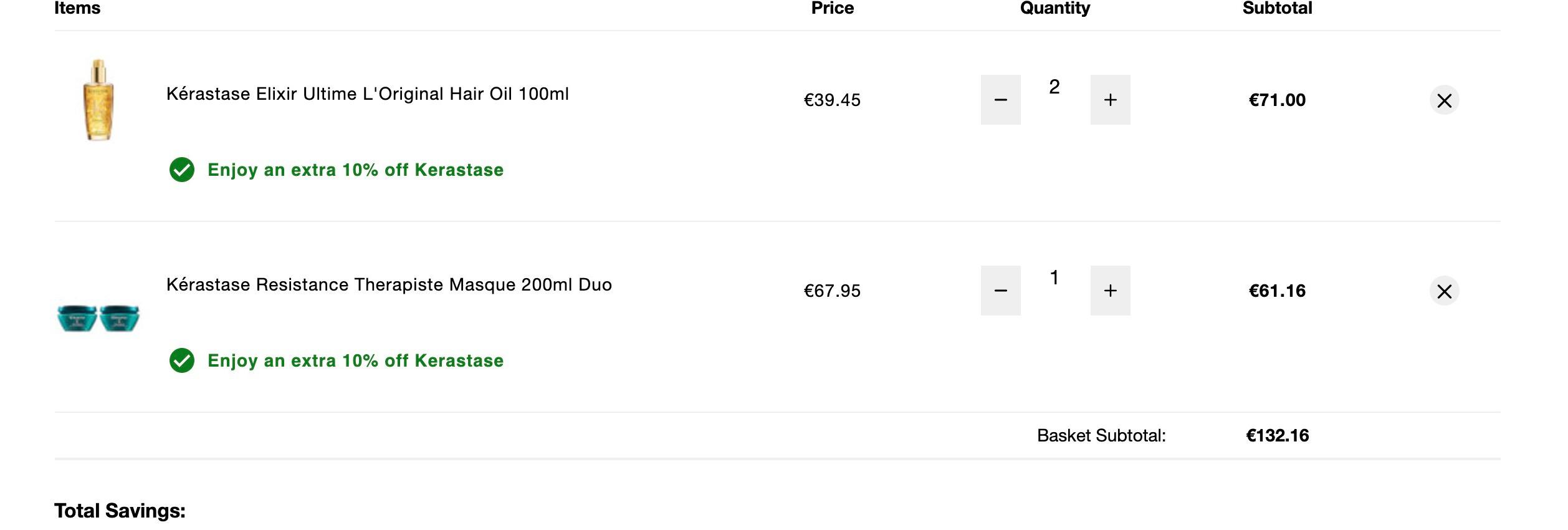
Task: Open the Therapiste Masque Duo jars thumbnail
Action: [98, 318]
